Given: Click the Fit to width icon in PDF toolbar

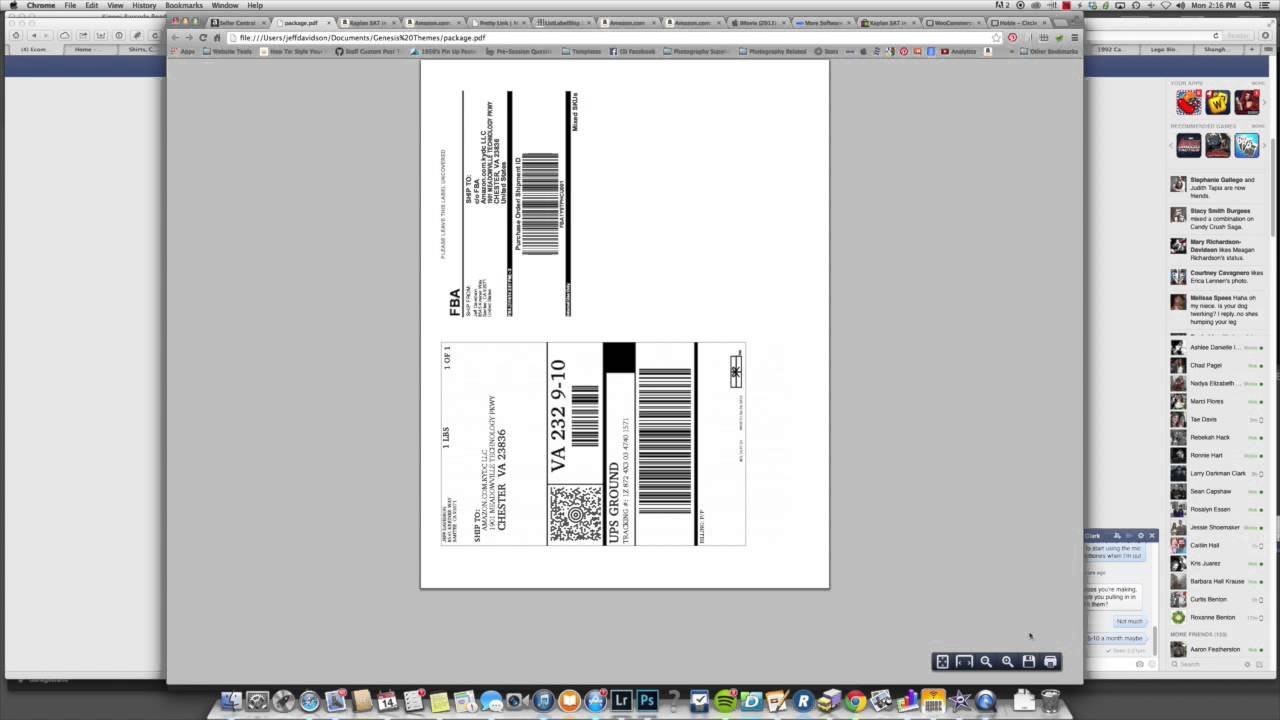Looking at the screenshot, I should point(964,662).
